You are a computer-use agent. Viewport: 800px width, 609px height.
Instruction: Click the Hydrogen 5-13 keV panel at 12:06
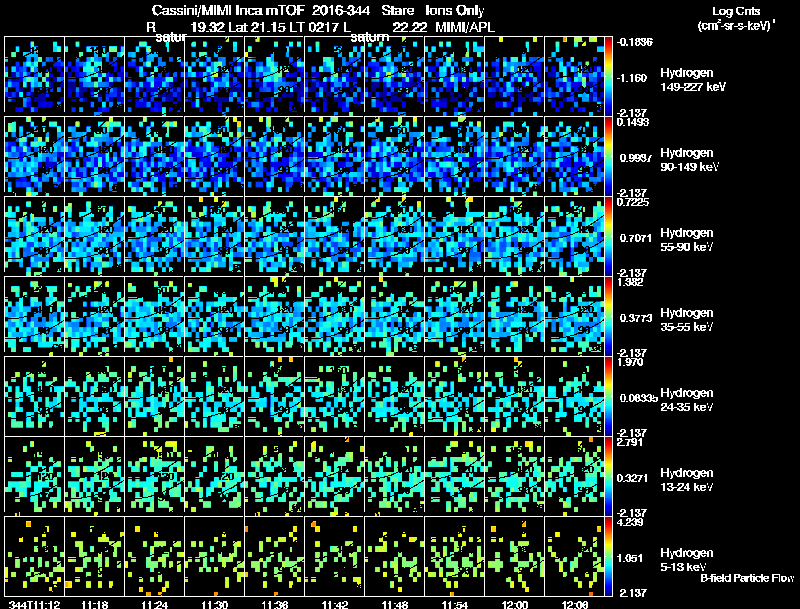(574, 556)
